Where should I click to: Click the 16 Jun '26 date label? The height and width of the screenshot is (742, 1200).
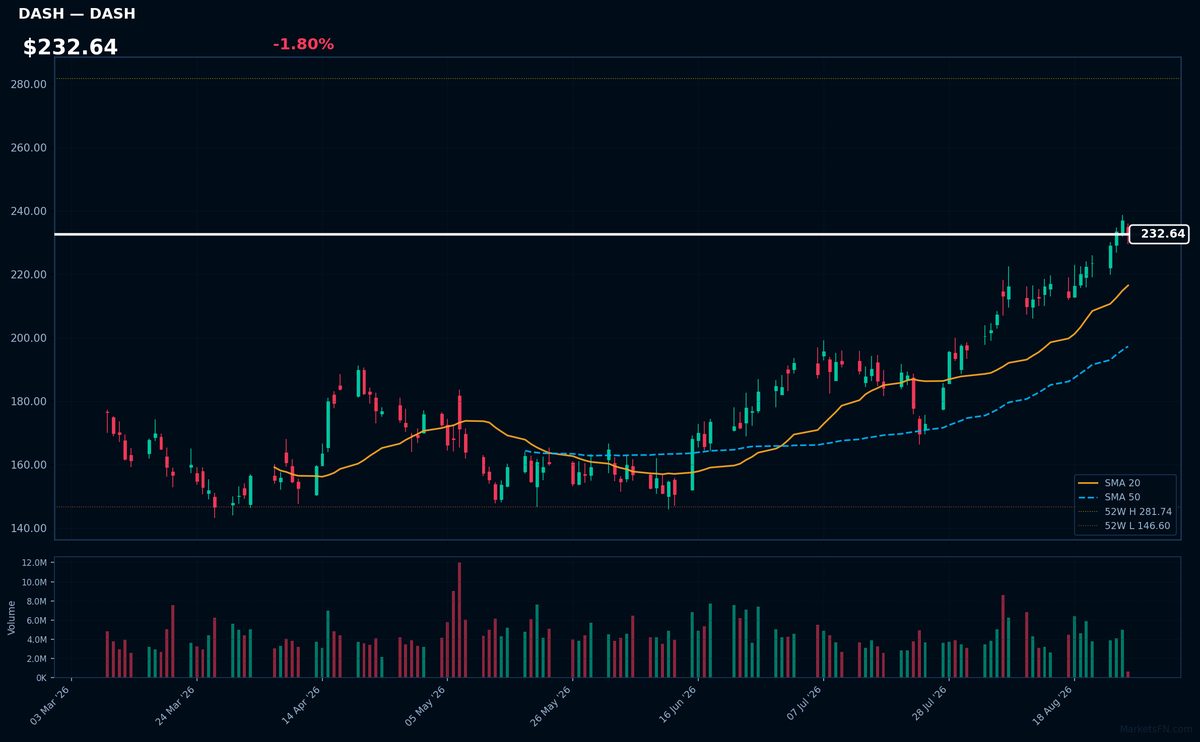(677, 706)
